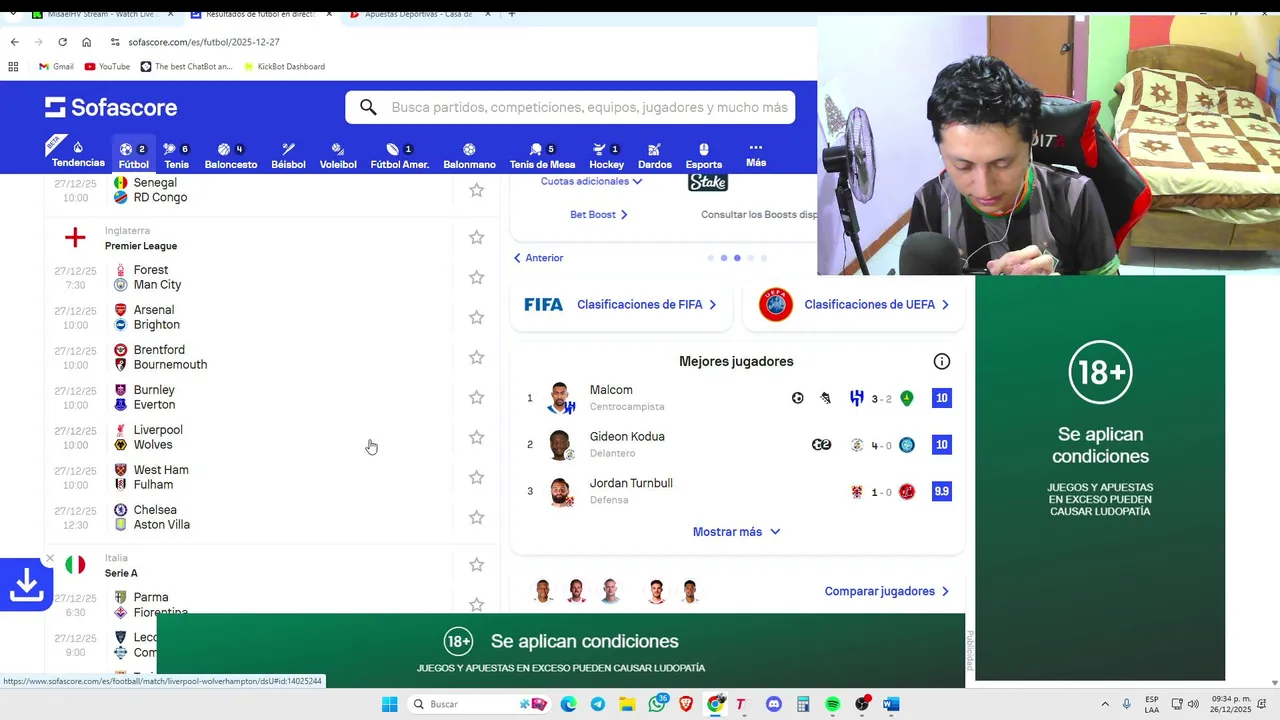This screenshot has width=1280, height=720.
Task: Open Microsoft Word from the taskbar
Action: (x=891, y=704)
